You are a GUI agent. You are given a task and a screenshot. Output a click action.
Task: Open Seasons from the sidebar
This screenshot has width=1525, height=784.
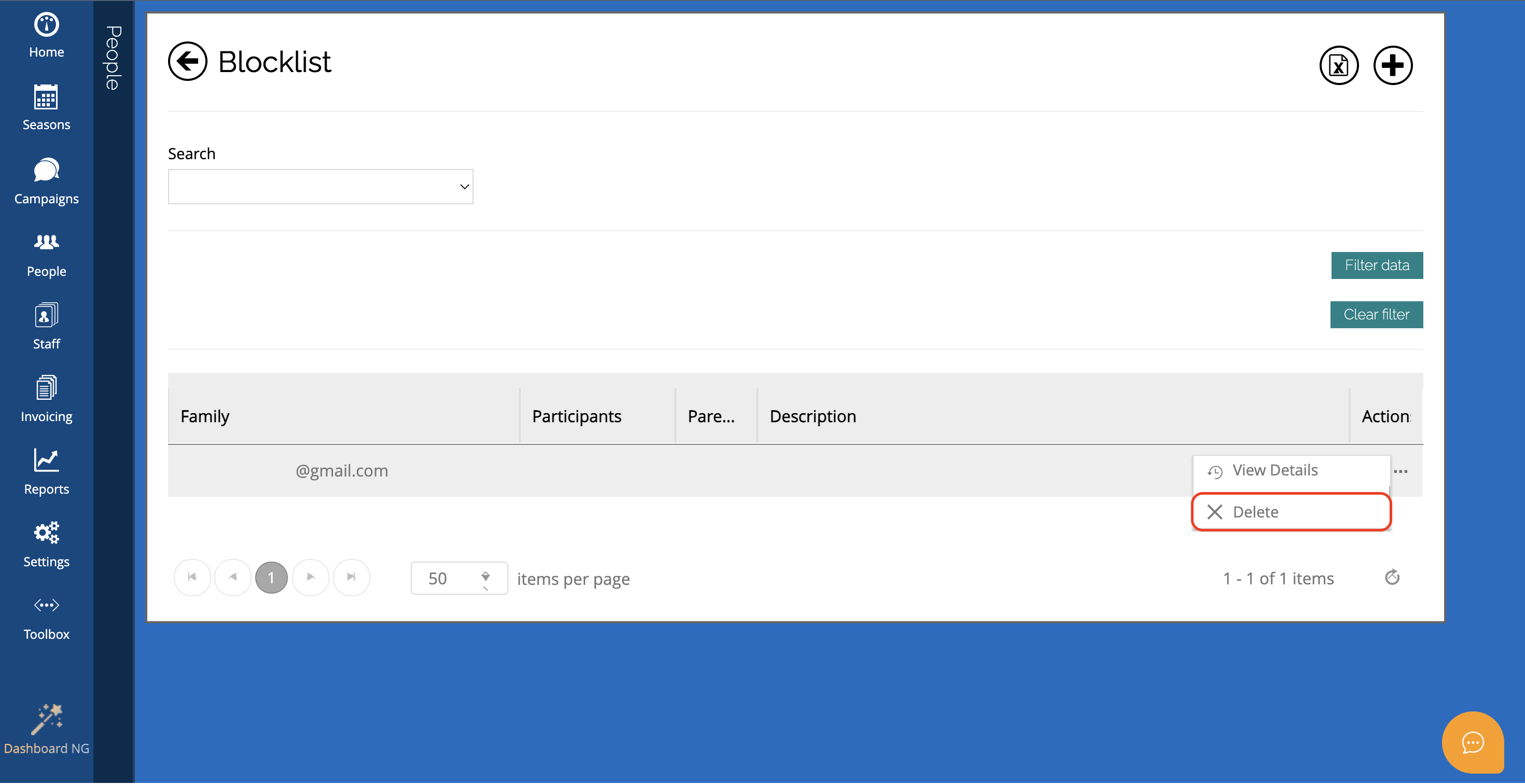click(46, 108)
